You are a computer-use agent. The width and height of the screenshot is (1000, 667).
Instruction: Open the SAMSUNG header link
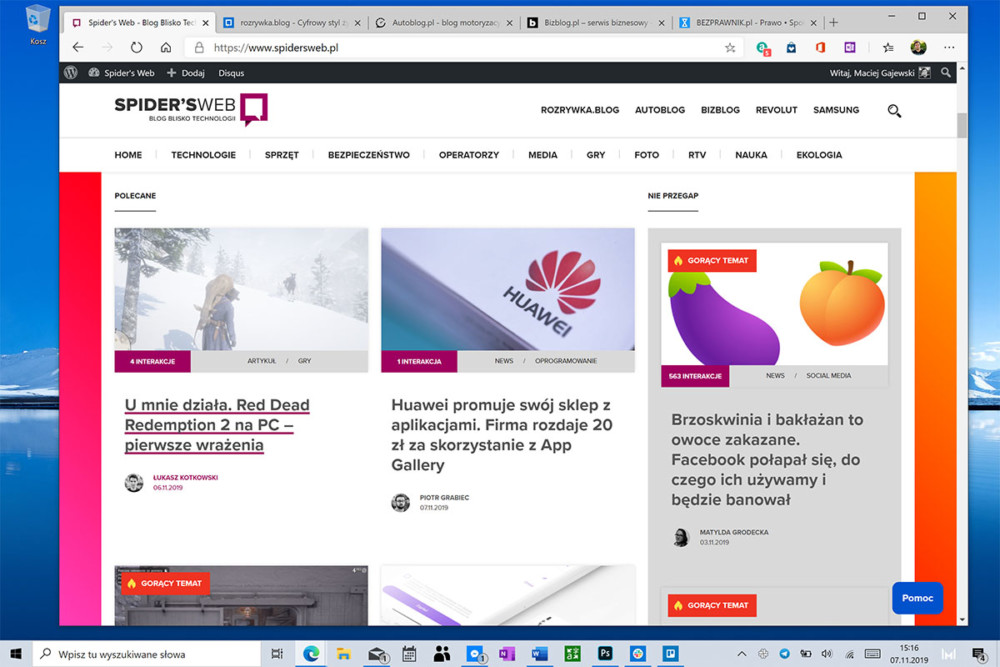(x=836, y=110)
